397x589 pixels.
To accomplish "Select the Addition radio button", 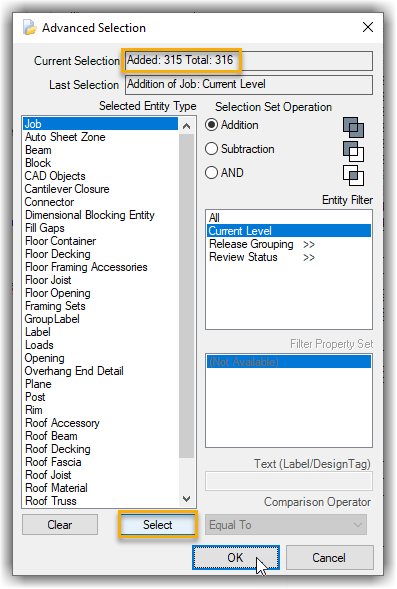I will point(211,125).
